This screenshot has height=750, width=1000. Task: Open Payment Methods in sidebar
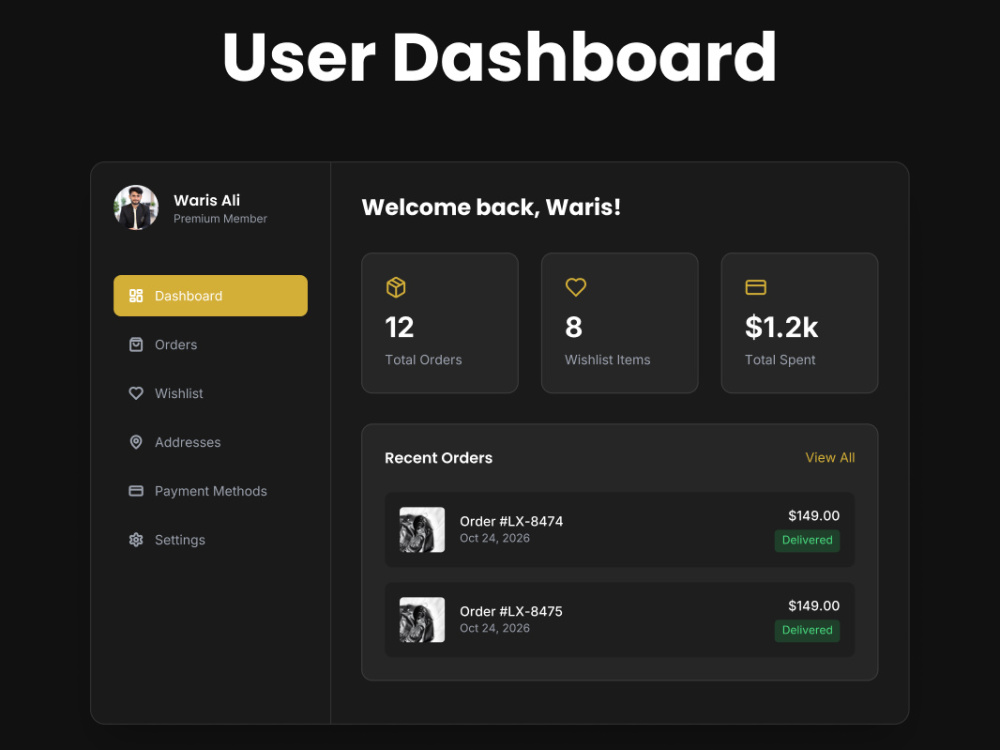click(x=210, y=491)
